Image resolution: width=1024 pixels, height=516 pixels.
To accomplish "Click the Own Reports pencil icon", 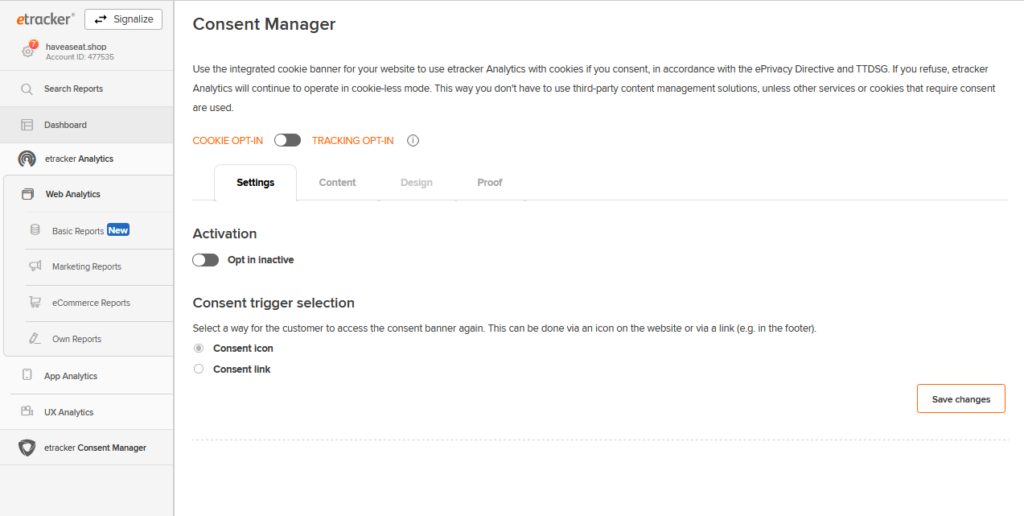I will (35, 338).
